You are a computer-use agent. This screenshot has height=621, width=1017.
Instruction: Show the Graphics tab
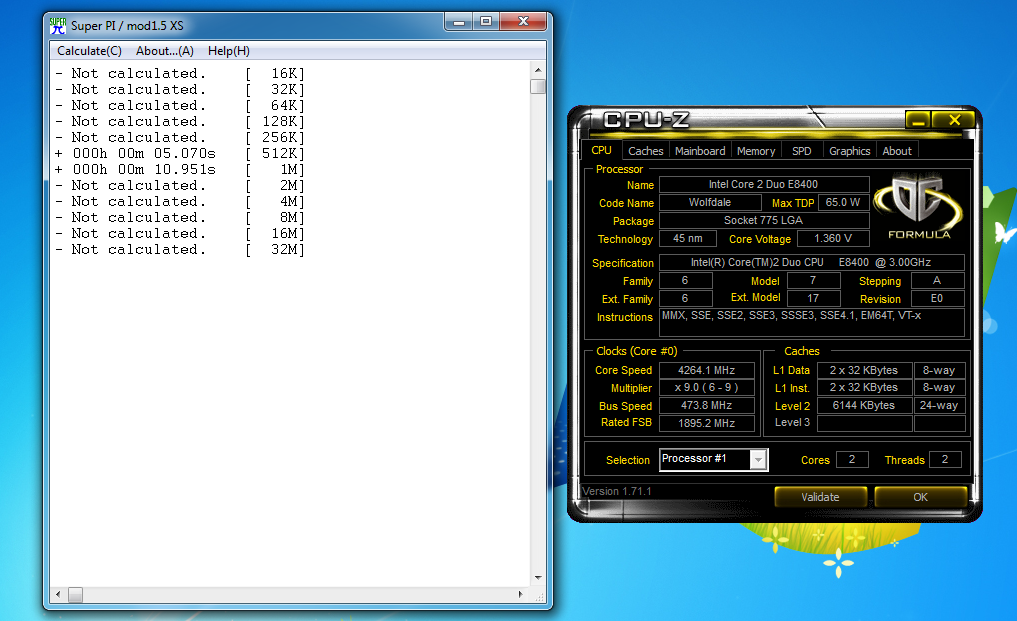(849, 151)
